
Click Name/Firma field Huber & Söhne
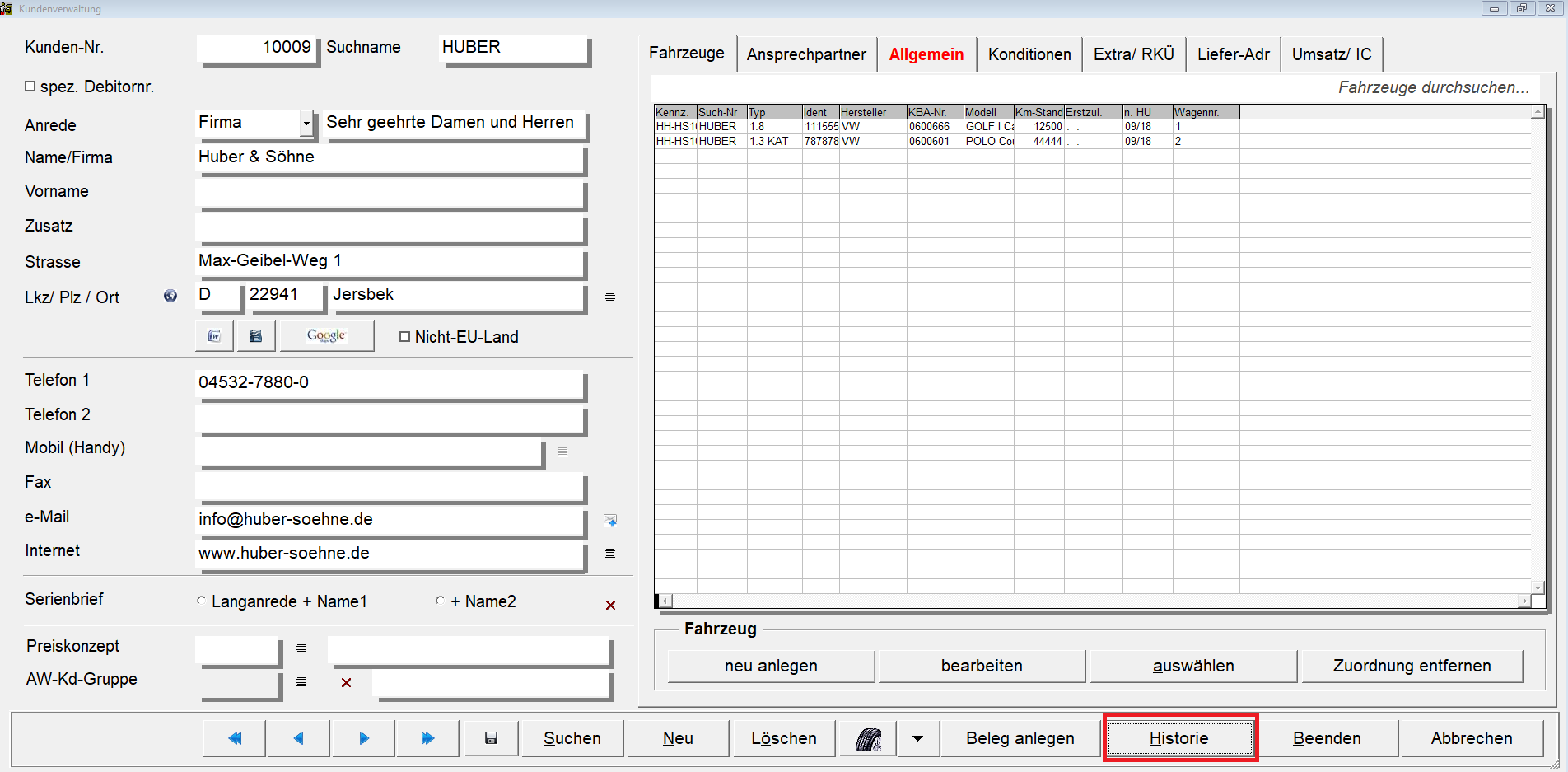tap(390, 157)
